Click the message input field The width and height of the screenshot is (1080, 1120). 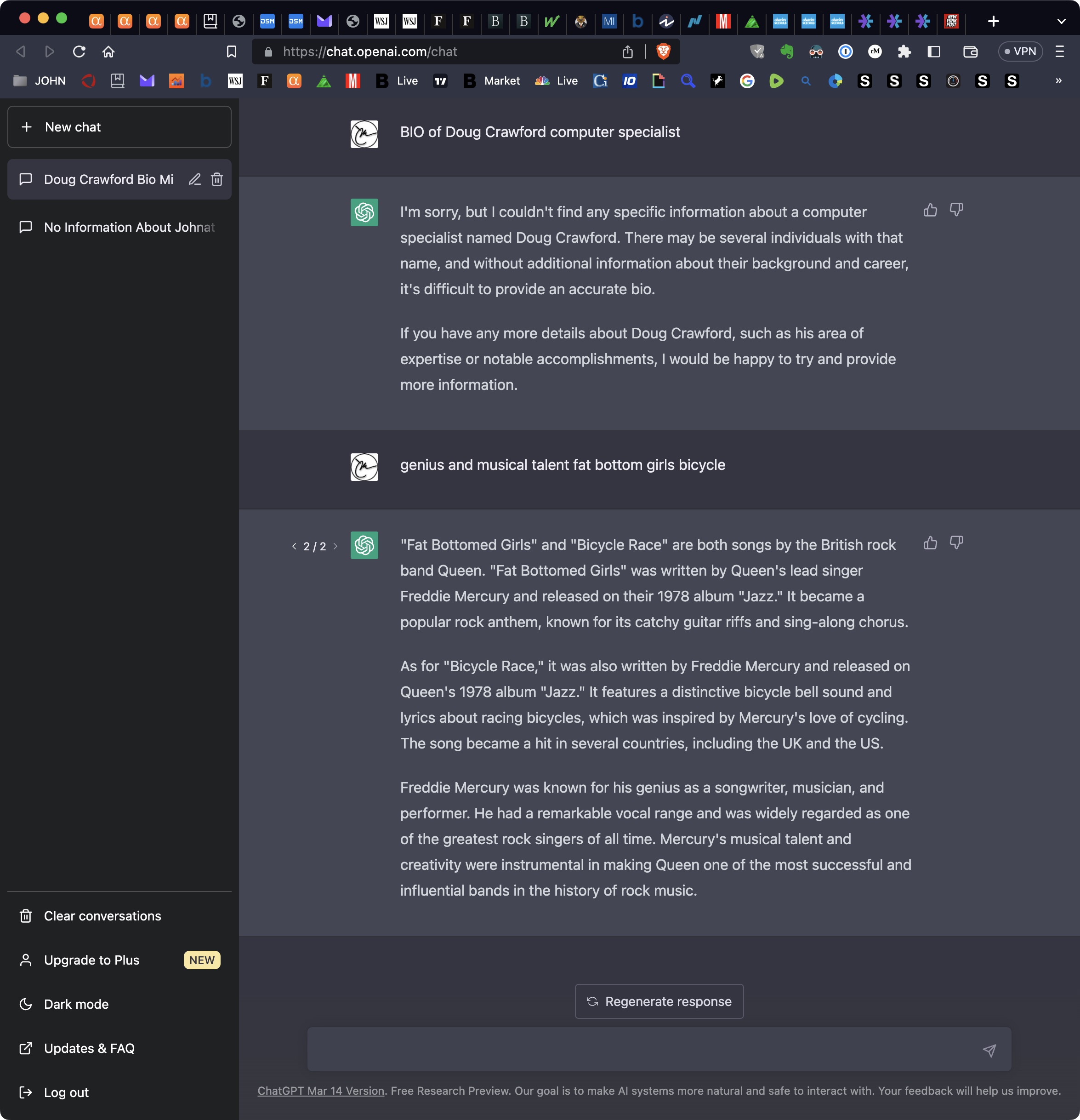click(x=640, y=1050)
